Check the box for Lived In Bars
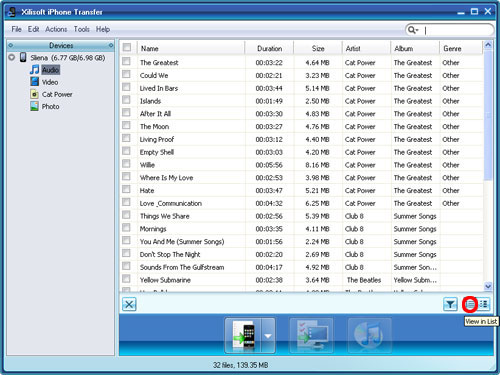500x375 pixels. click(126, 87)
